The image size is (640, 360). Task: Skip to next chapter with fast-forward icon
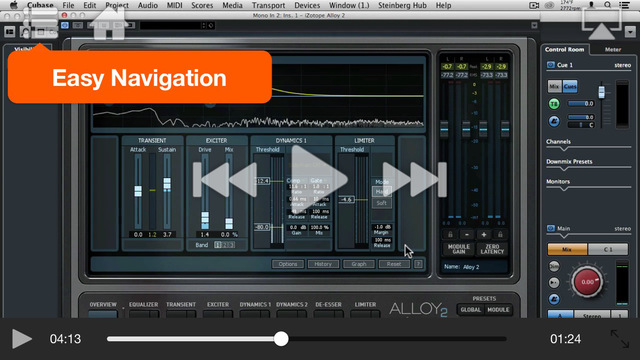pyautogui.click(x=414, y=180)
